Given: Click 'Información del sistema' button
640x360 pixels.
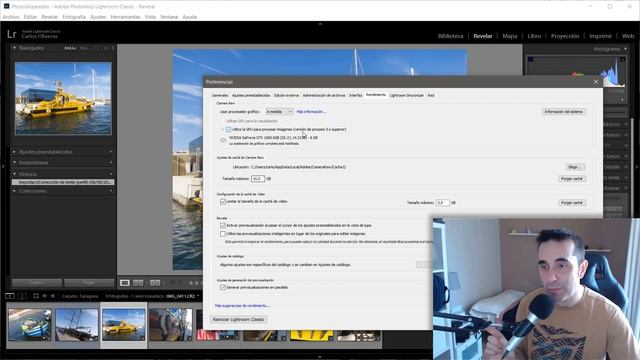Looking at the screenshot, I should 564,111.
